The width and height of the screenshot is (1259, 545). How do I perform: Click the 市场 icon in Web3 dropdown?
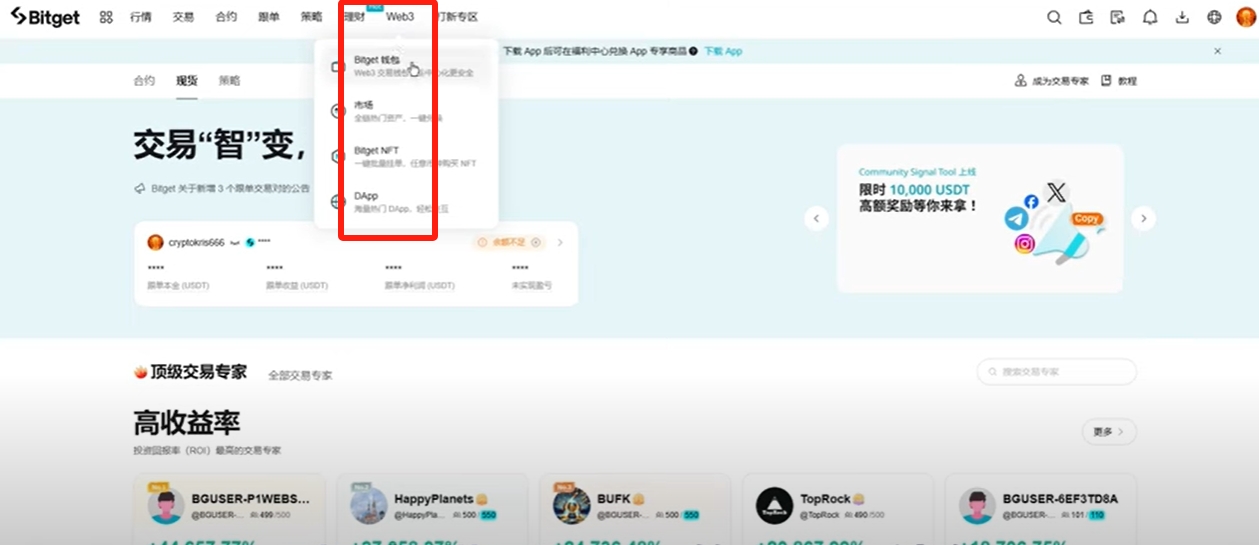[337, 111]
